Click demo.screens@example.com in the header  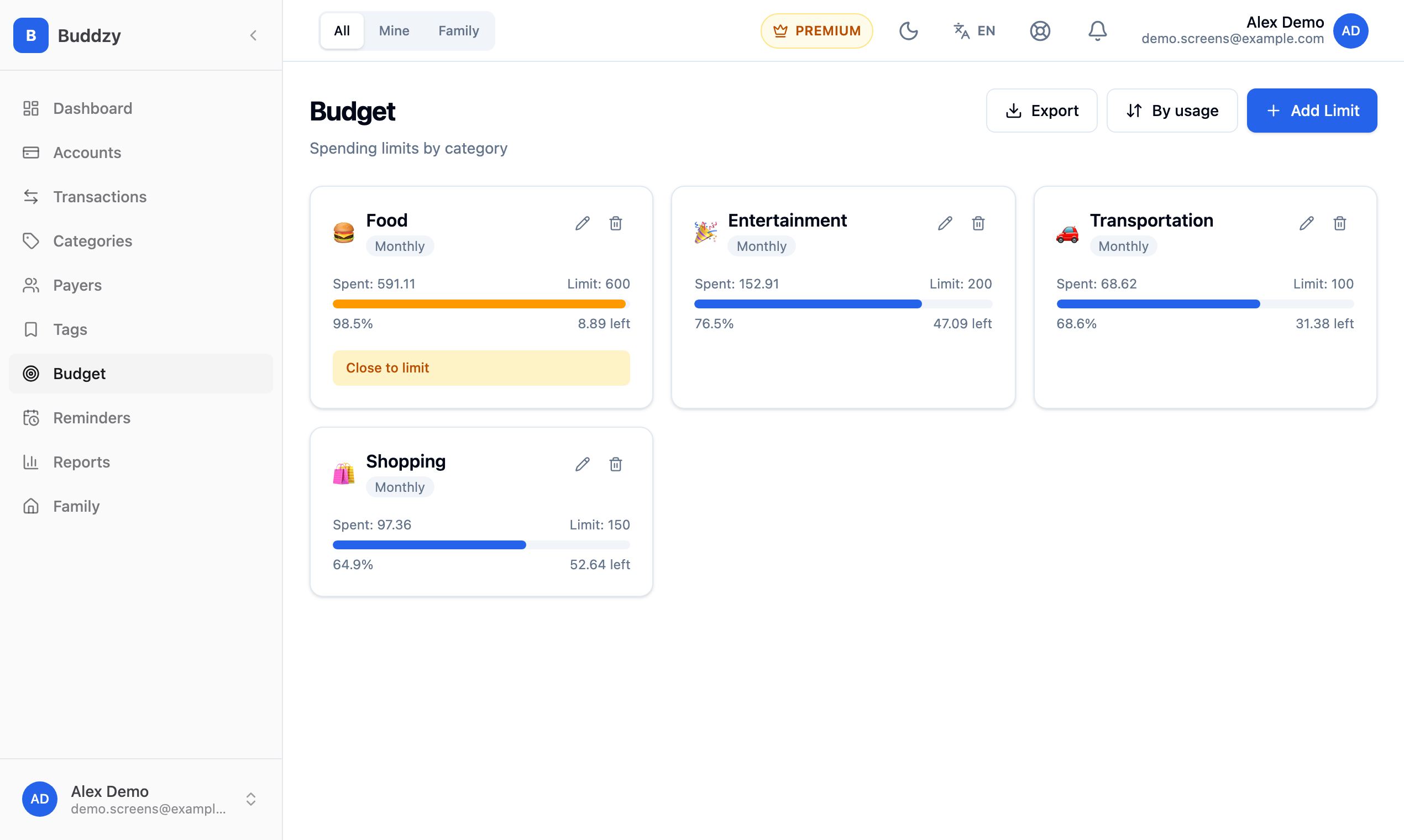[1233, 39]
